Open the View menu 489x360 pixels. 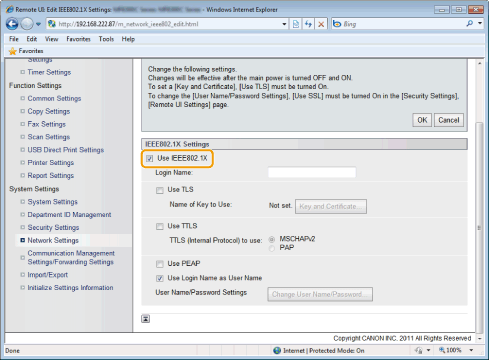pos(51,39)
